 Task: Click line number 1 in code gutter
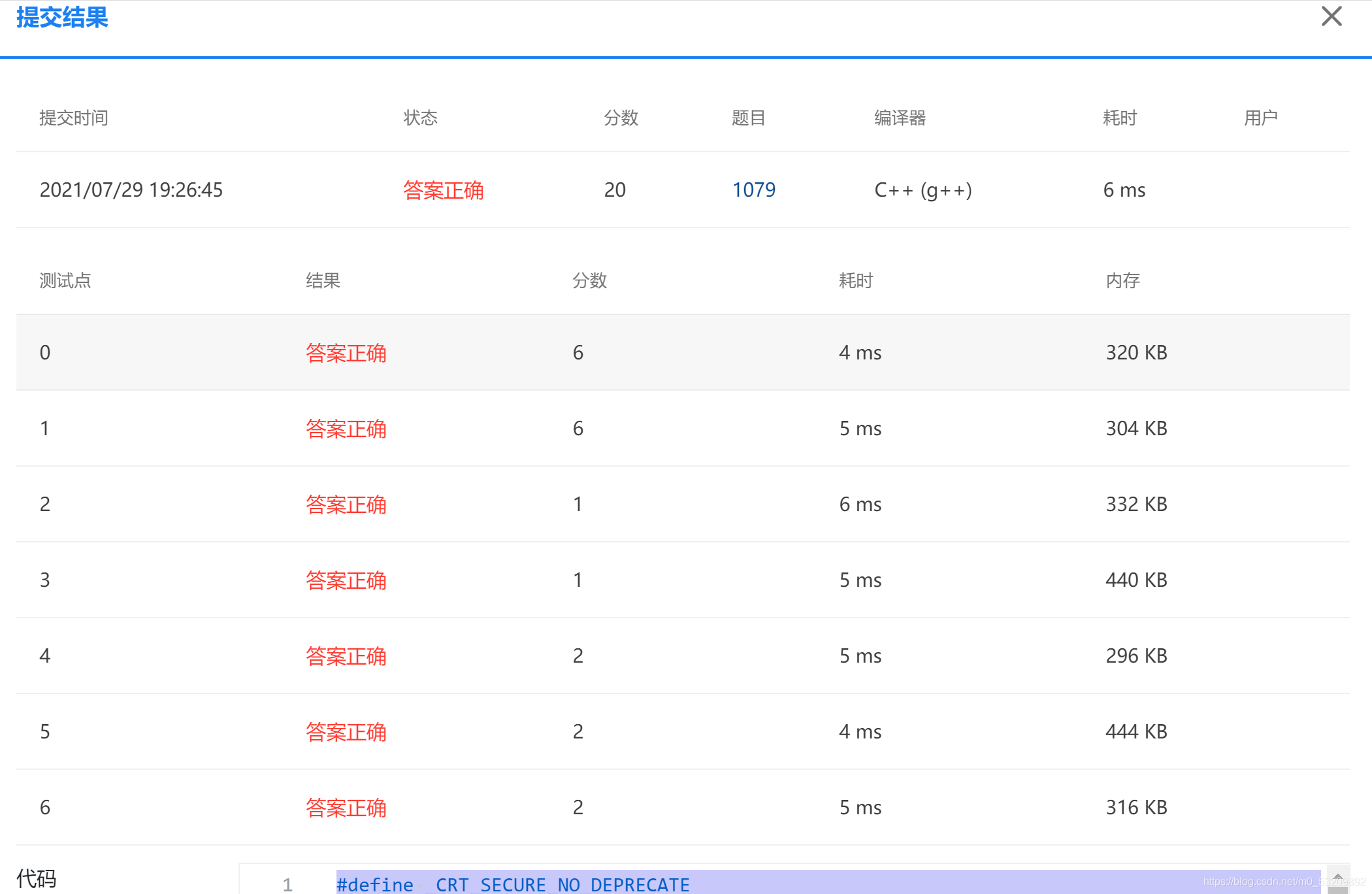(x=287, y=885)
